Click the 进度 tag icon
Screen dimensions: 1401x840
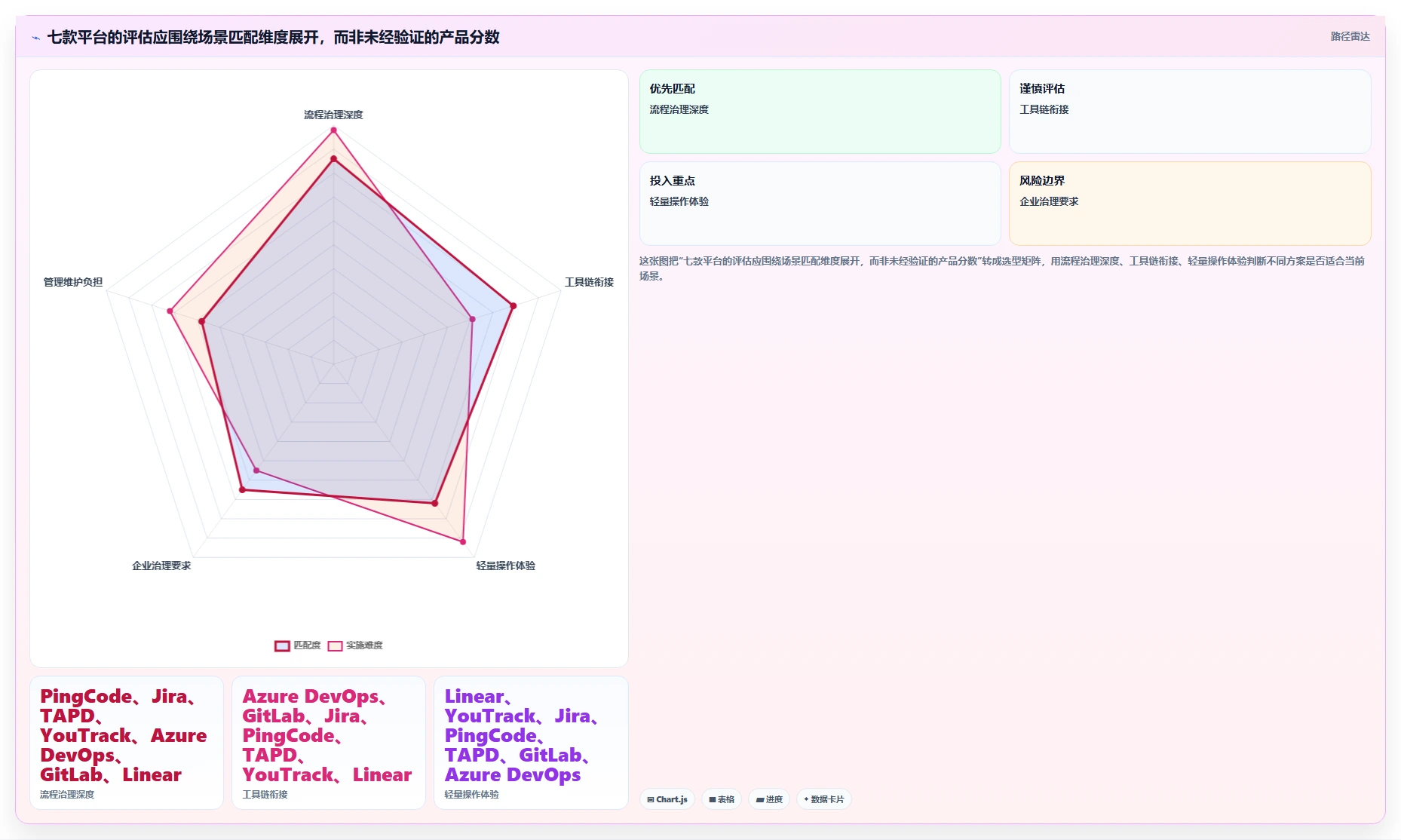coord(760,799)
